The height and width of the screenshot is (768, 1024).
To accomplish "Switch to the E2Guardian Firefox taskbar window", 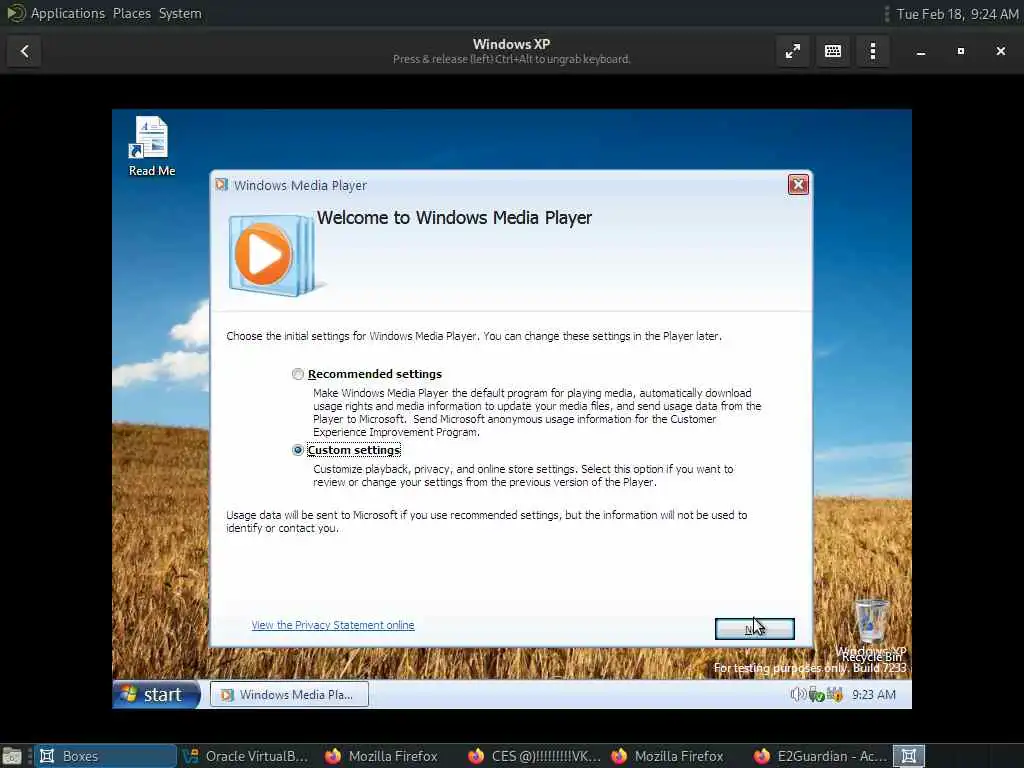I will pos(820,756).
